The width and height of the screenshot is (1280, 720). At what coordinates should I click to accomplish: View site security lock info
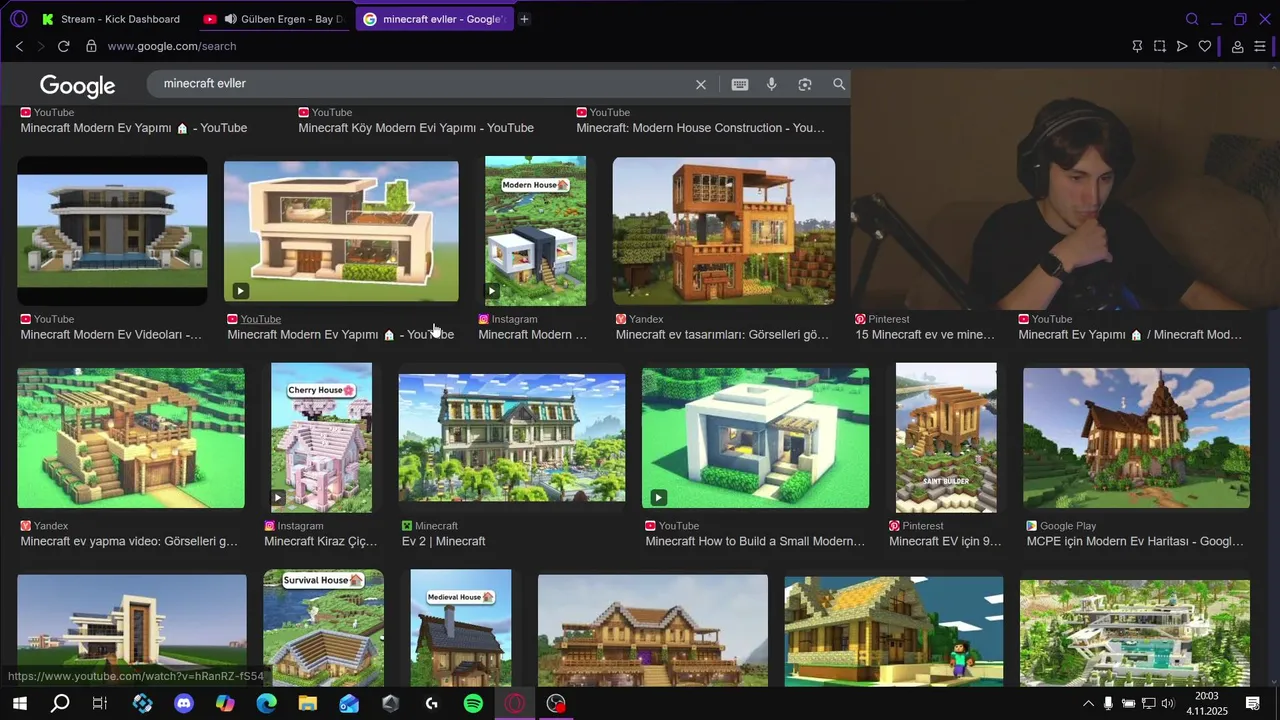[91, 46]
